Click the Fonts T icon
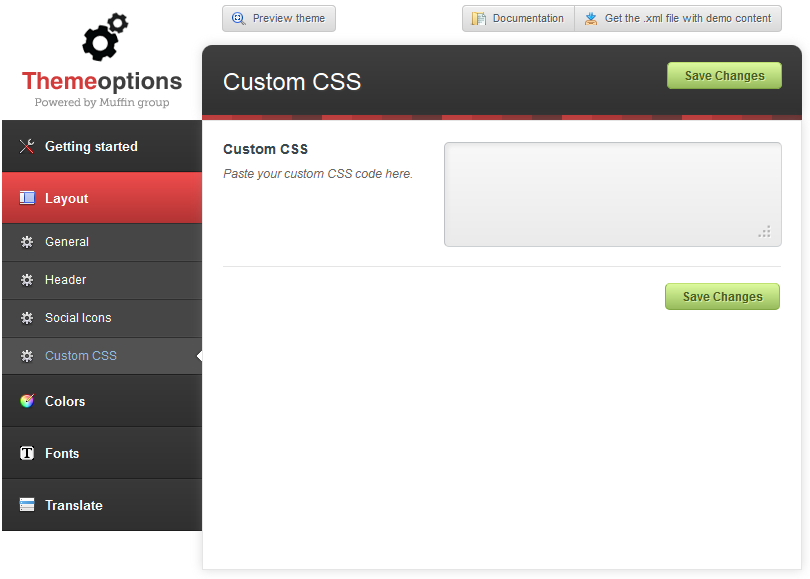Screen dimensions: 810x579 point(27,453)
